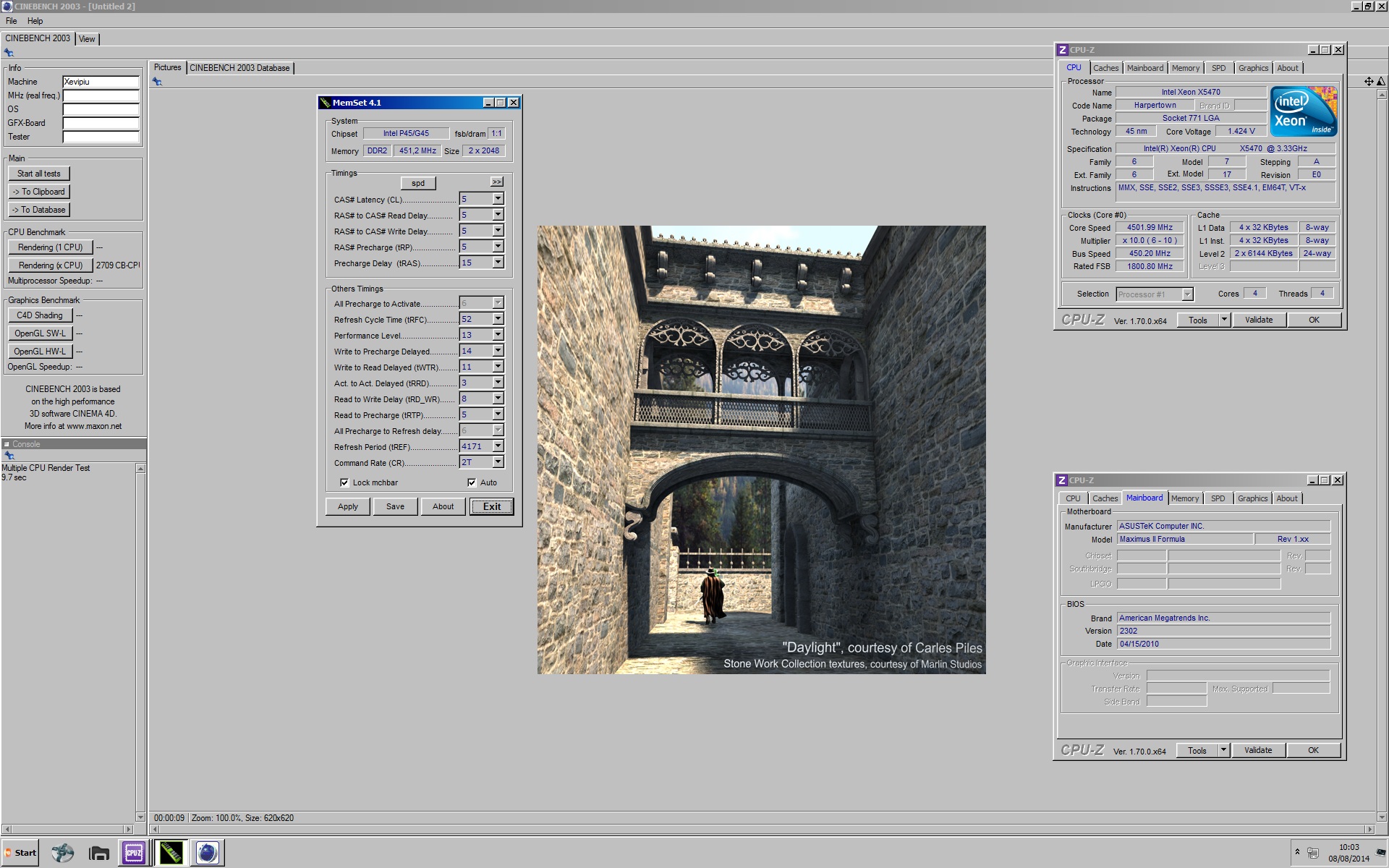Click the GFX-Board input field

(101, 123)
